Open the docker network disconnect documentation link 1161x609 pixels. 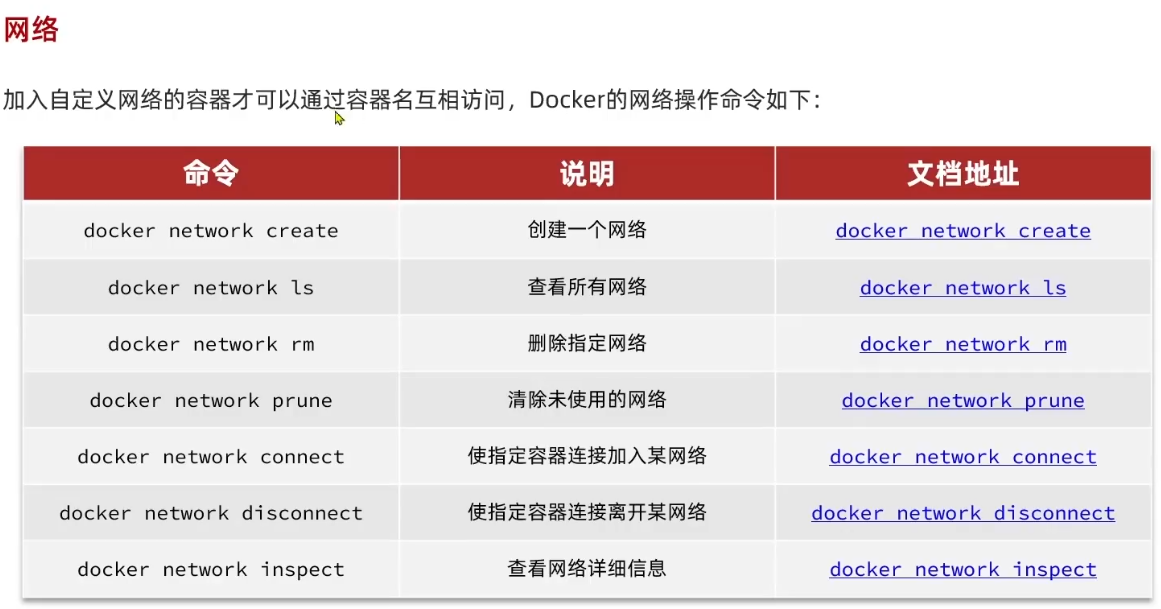pos(962,513)
